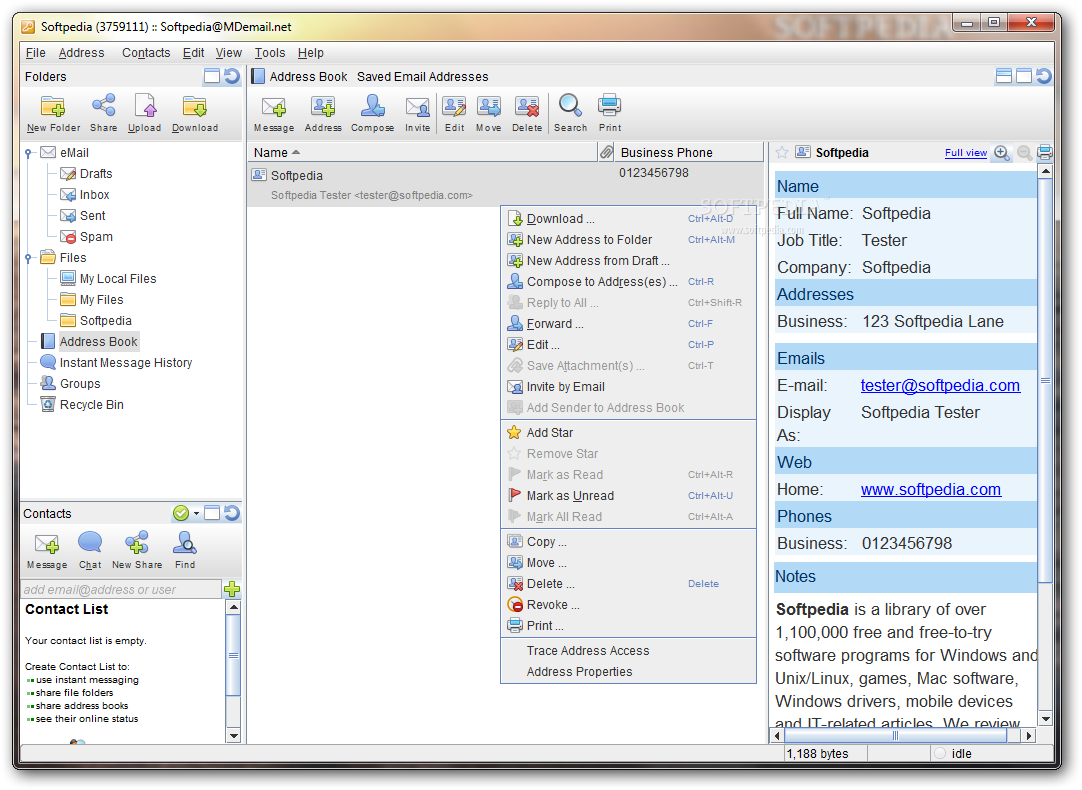
Task: Select Add Star from context menu
Action: [628, 433]
